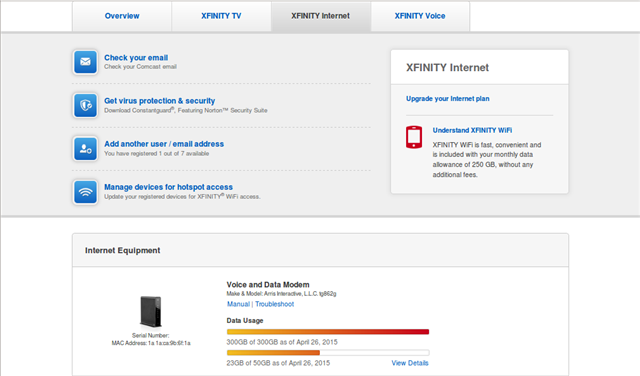640x376 pixels.
Task: Click the 300GB data usage bar
Action: [x=328, y=332]
